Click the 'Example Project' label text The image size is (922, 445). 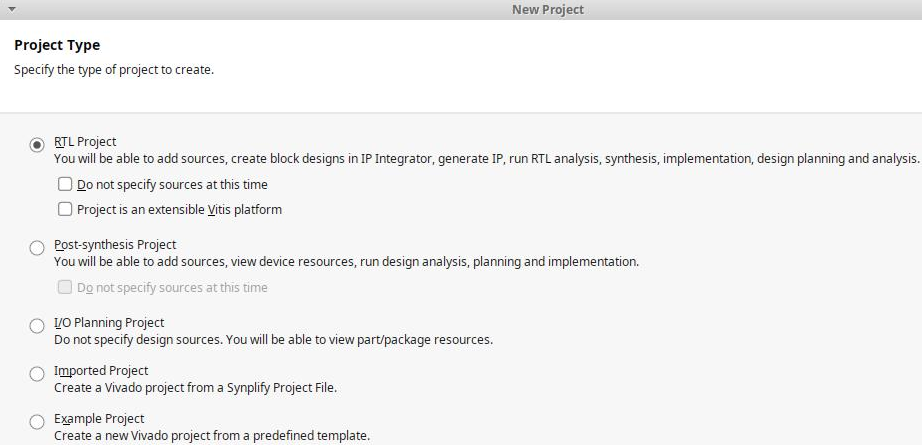[99, 419]
